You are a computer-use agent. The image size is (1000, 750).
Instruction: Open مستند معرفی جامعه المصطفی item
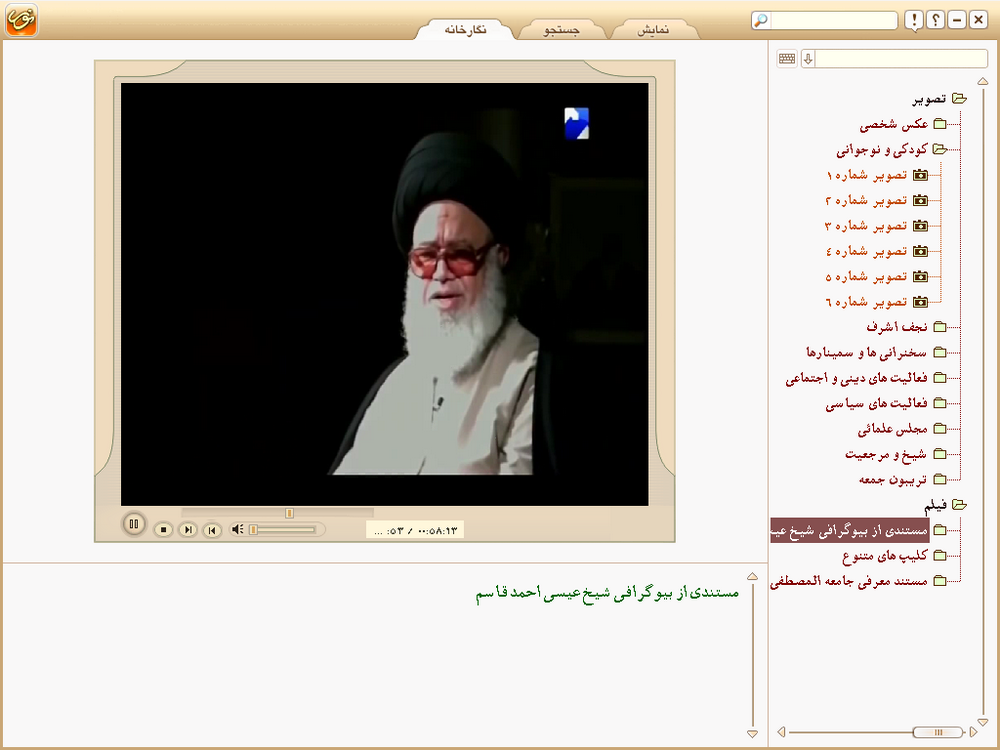coord(849,581)
